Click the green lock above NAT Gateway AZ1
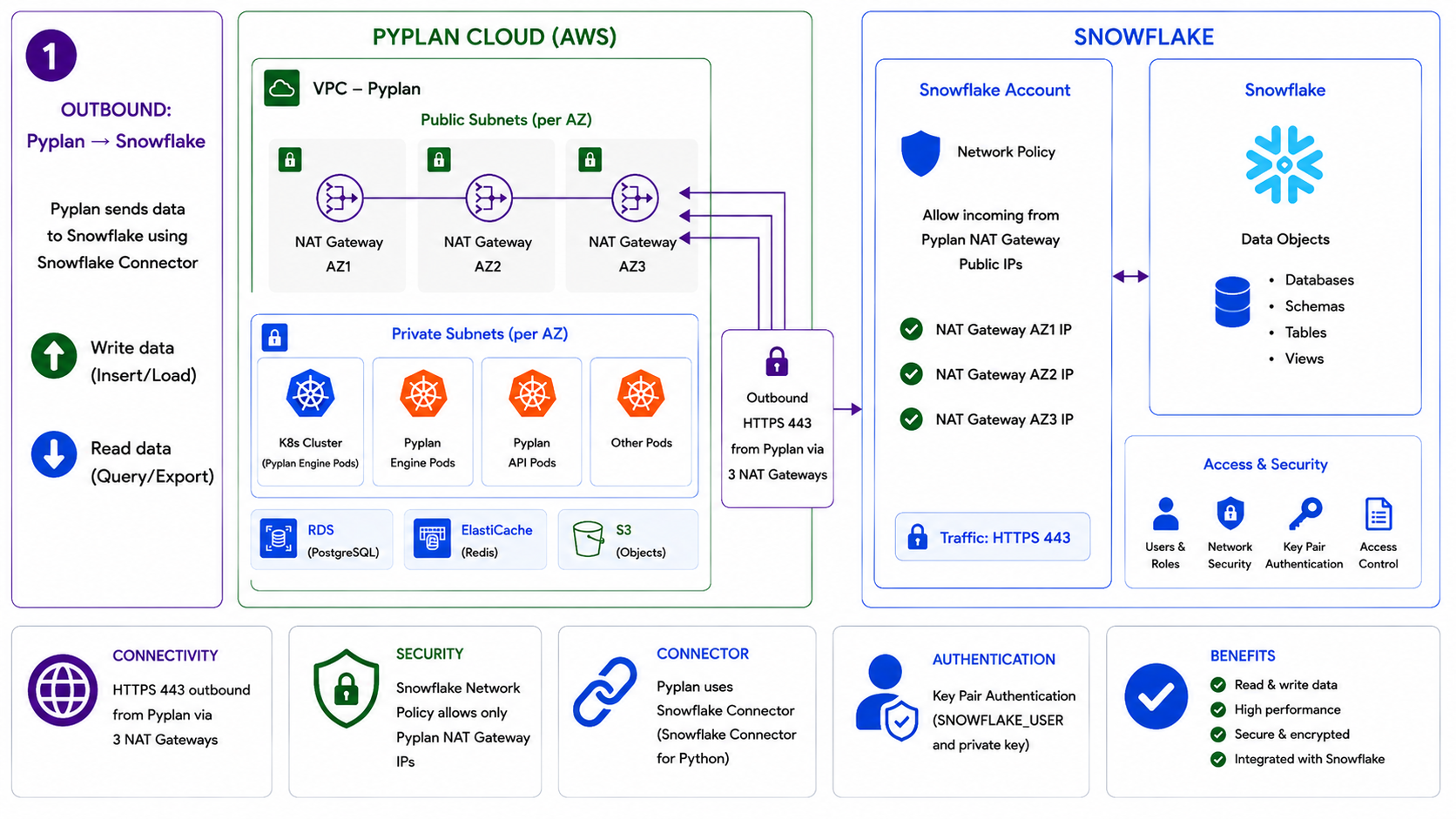The width and height of the screenshot is (1456, 819). (290, 159)
